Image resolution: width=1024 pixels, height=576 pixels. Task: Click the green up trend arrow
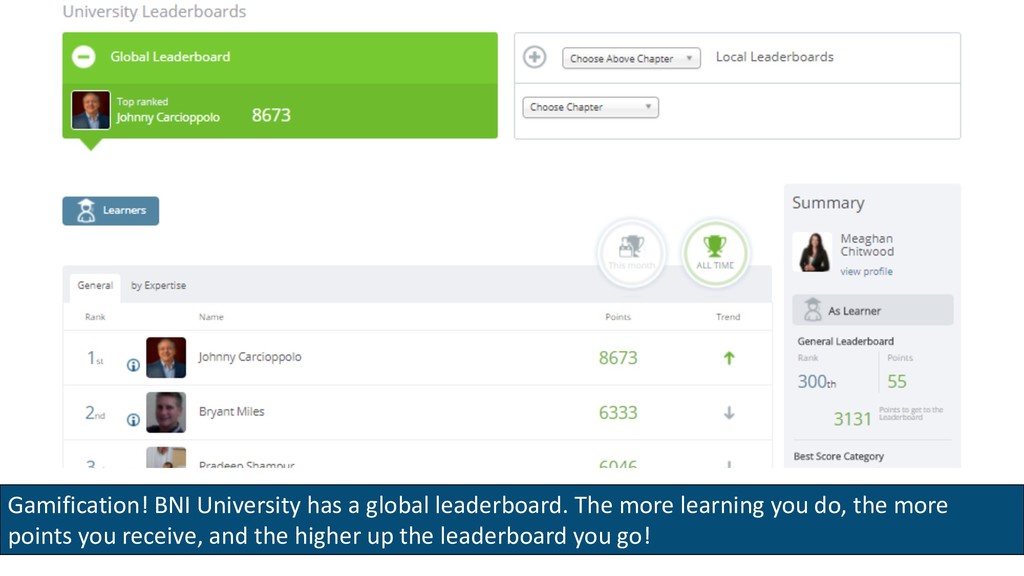(x=729, y=358)
